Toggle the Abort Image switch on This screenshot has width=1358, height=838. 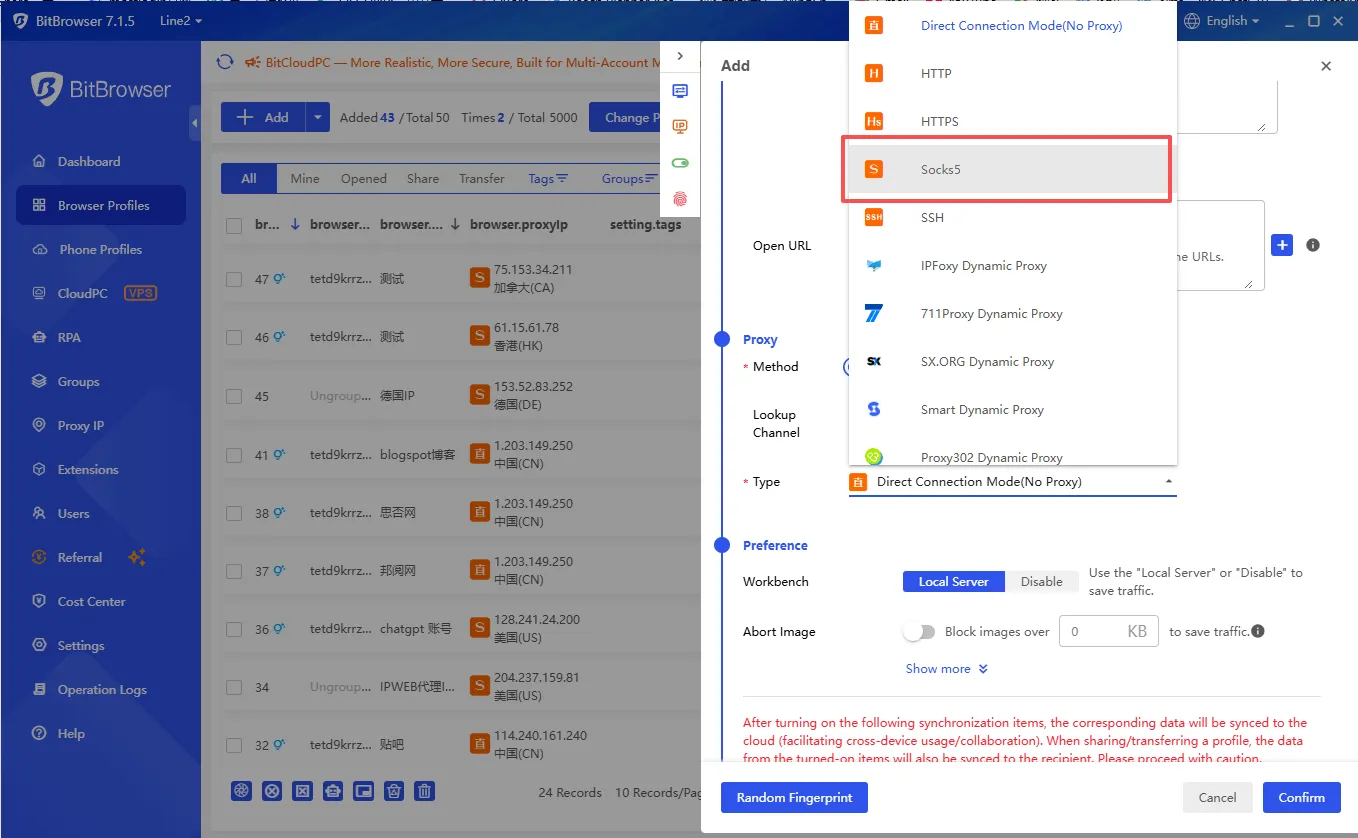pos(919,632)
